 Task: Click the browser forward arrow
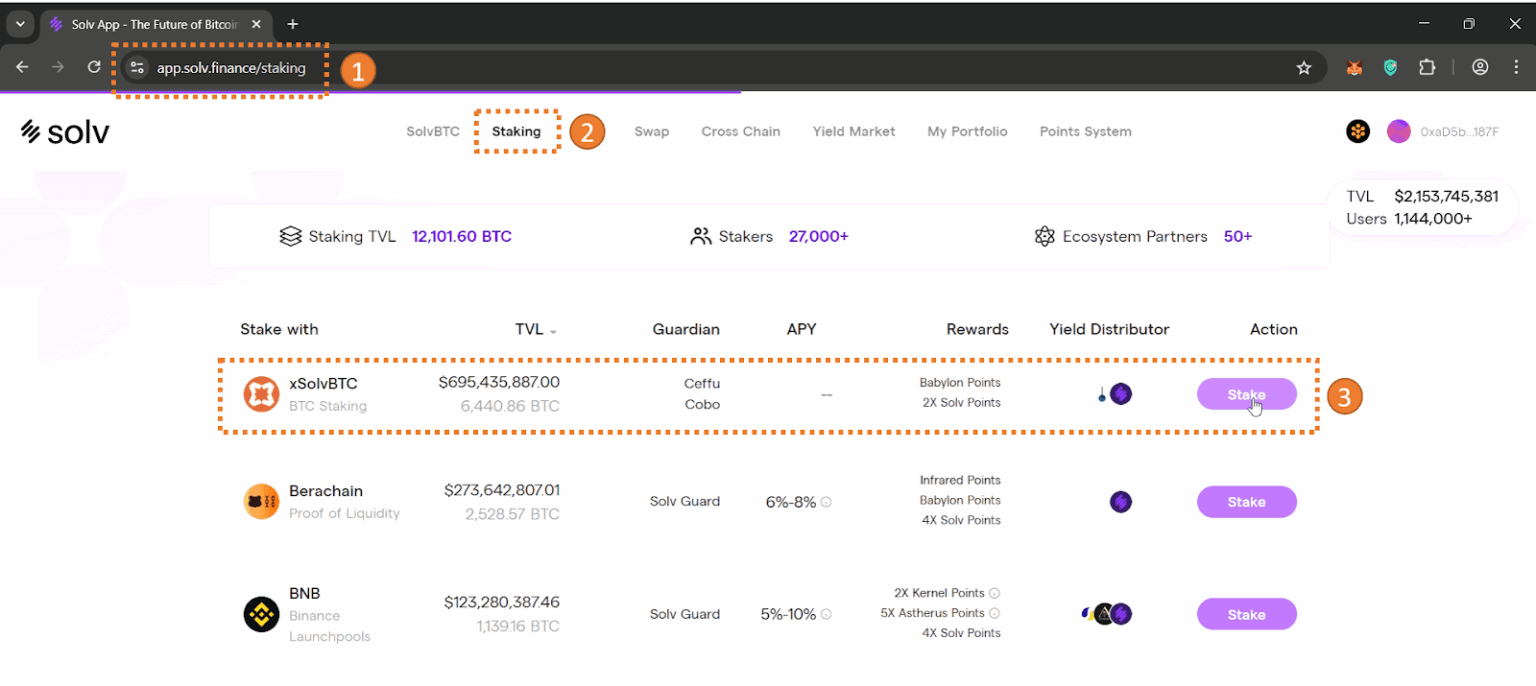[x=58, y=67]
